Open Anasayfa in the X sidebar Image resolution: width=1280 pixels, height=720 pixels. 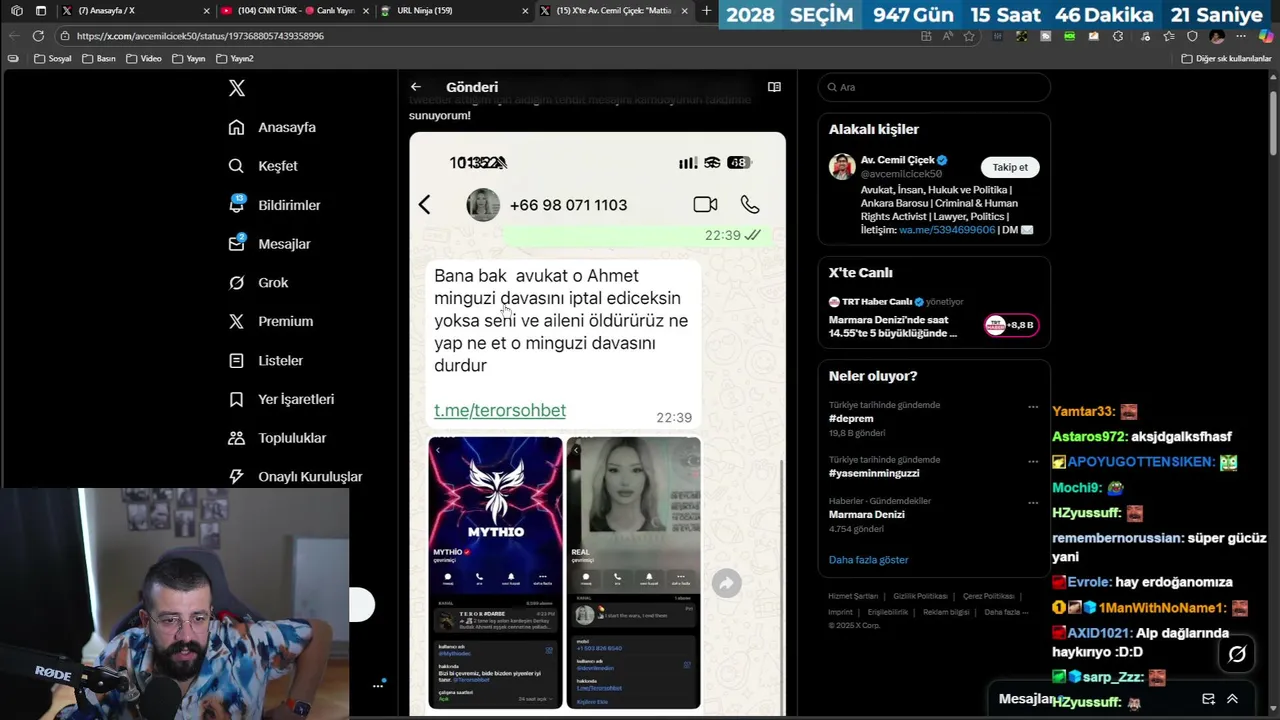coord(272,127)
